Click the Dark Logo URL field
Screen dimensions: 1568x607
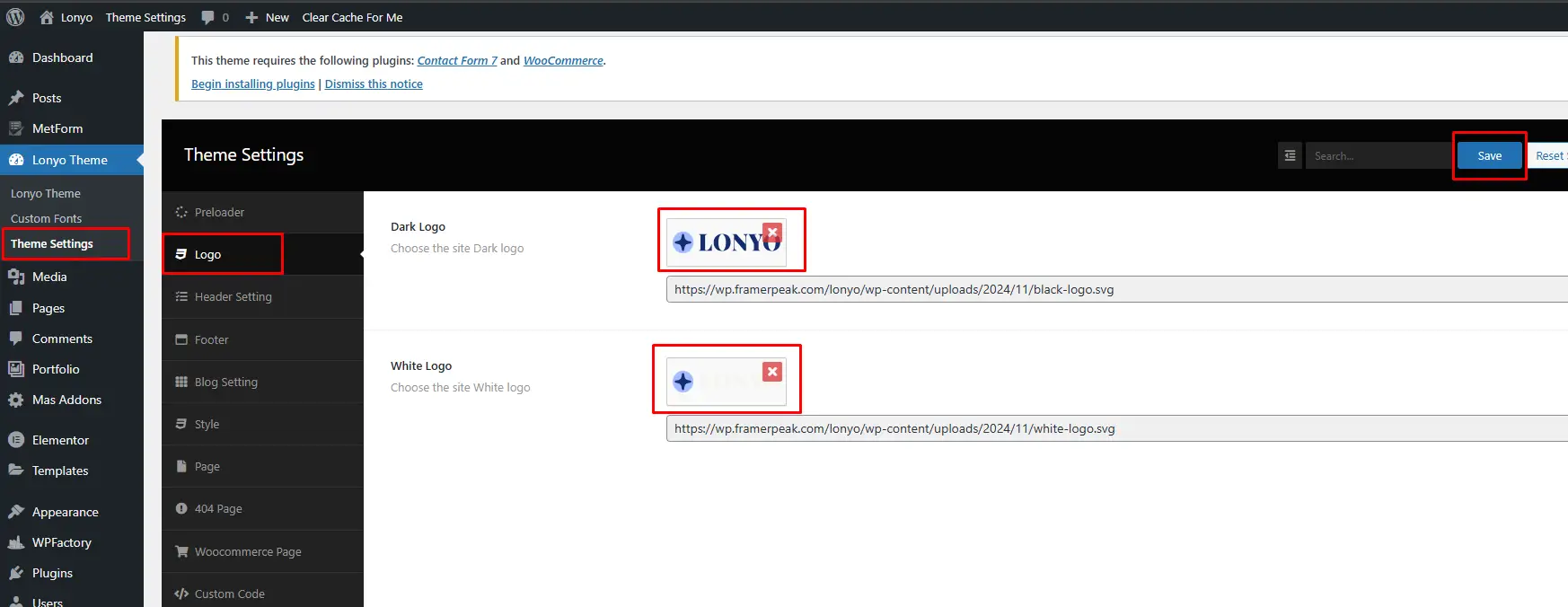(x=1117, y=289)
